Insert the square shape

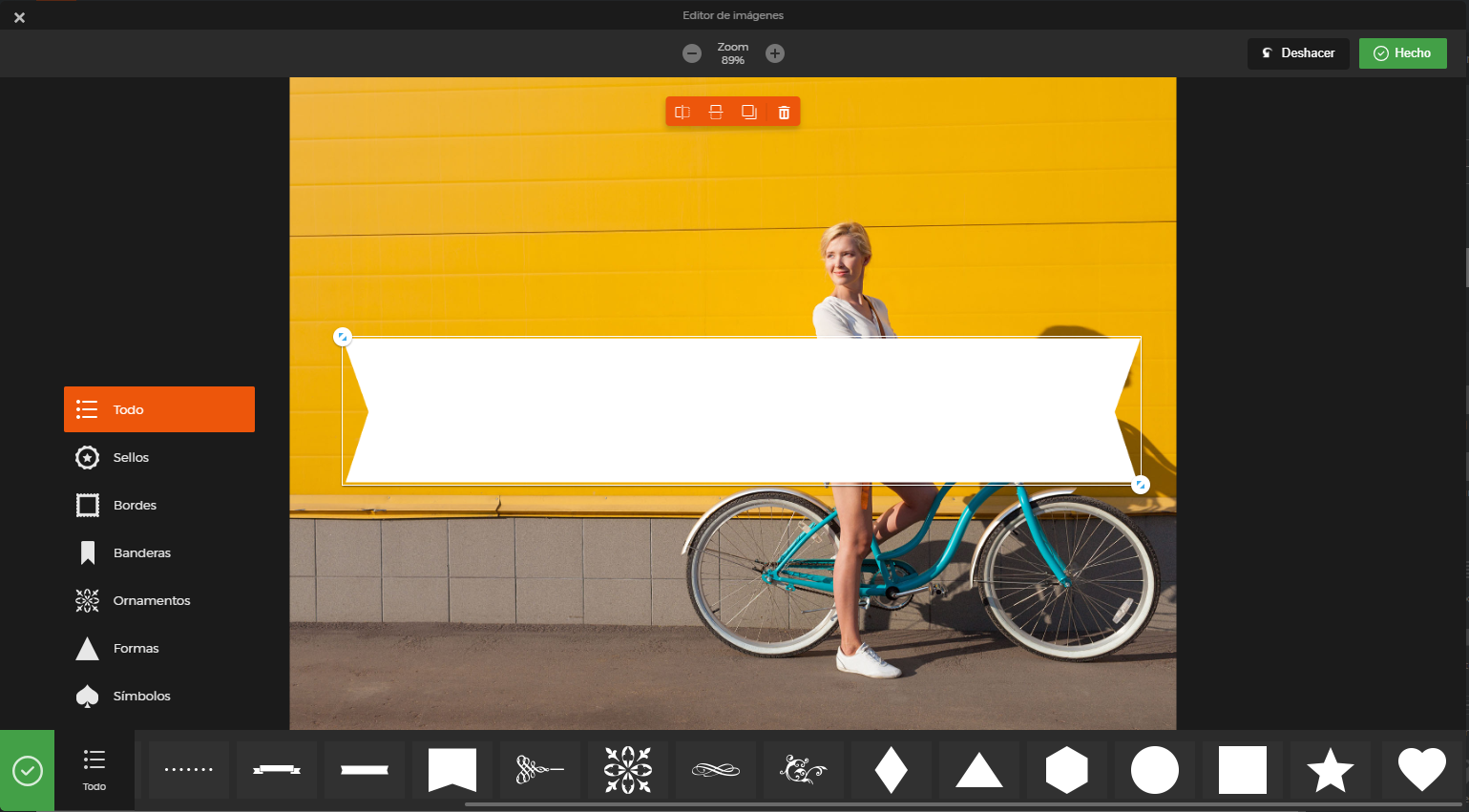coord(1243,770)
